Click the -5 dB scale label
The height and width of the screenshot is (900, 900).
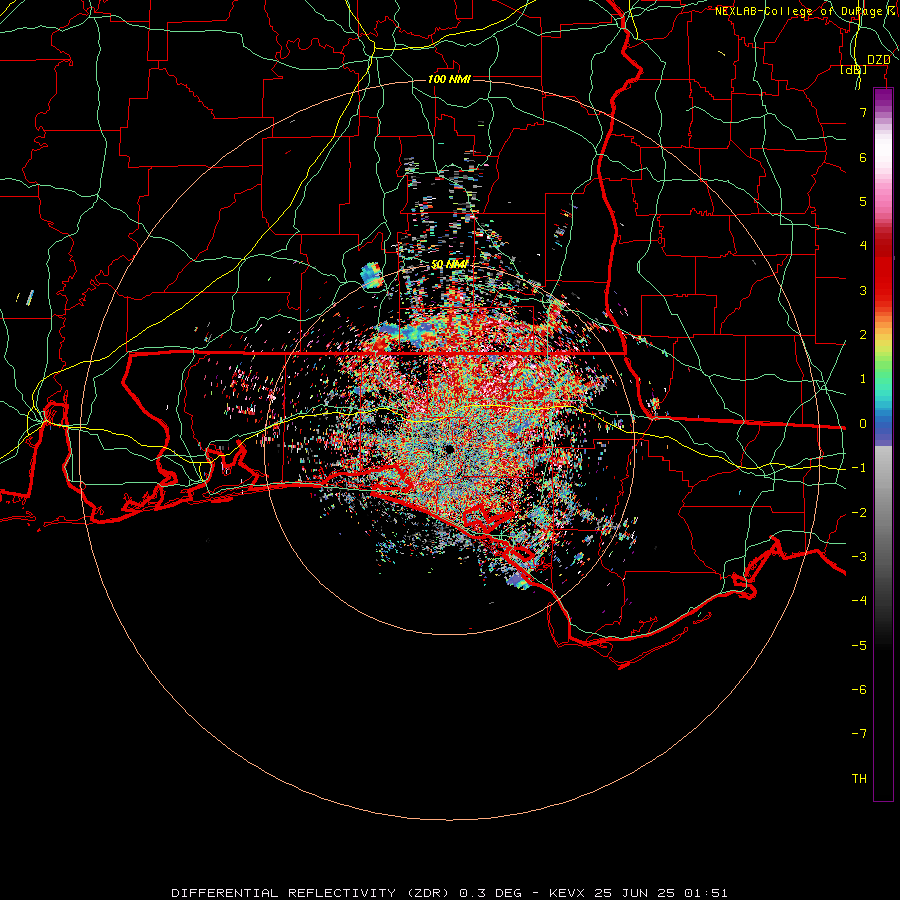pyautogui.click(x=859, y=646)
